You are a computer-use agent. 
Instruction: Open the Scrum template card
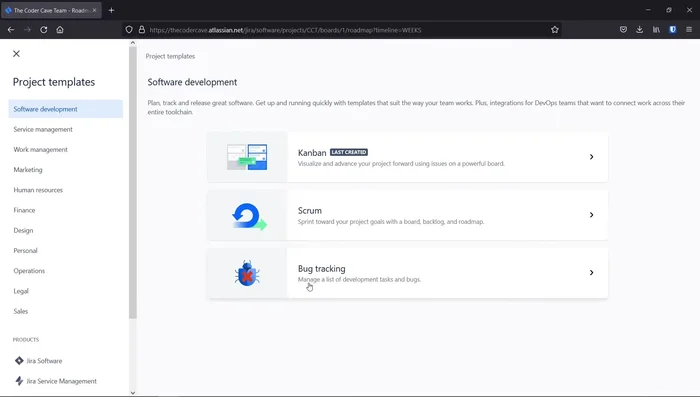tap(407, 215)
